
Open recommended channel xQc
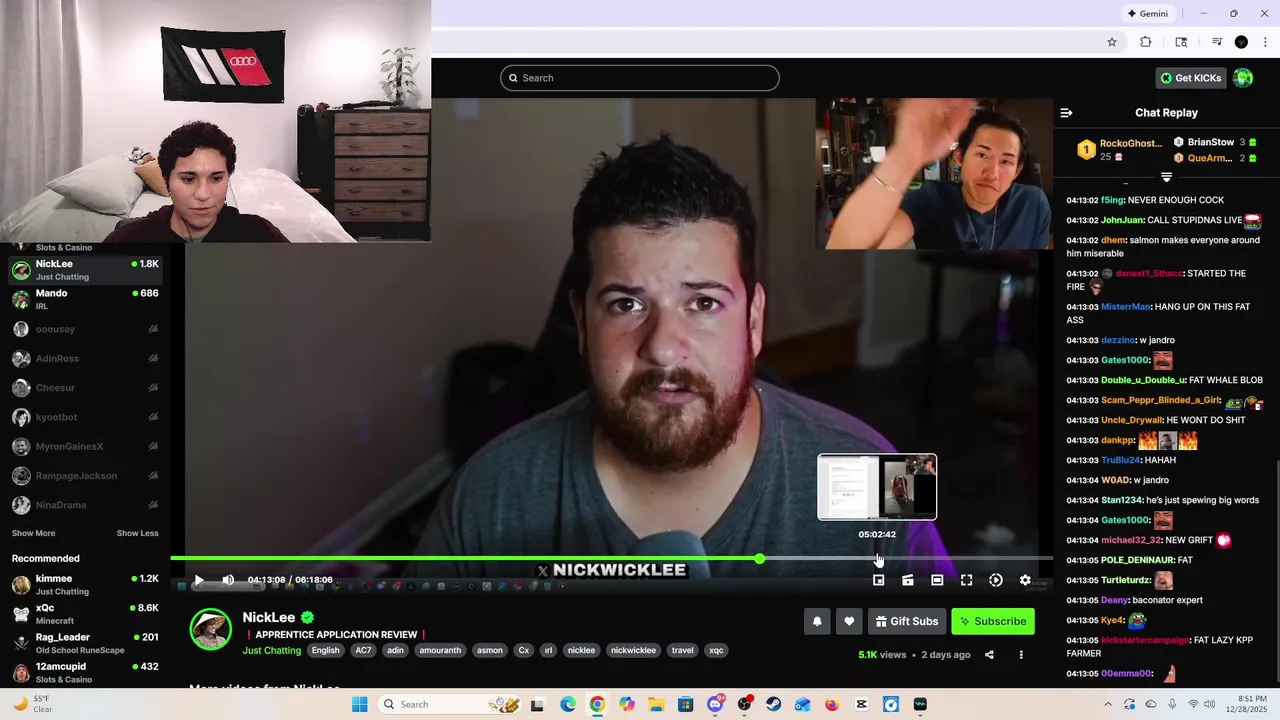click(x=85, y=614)
